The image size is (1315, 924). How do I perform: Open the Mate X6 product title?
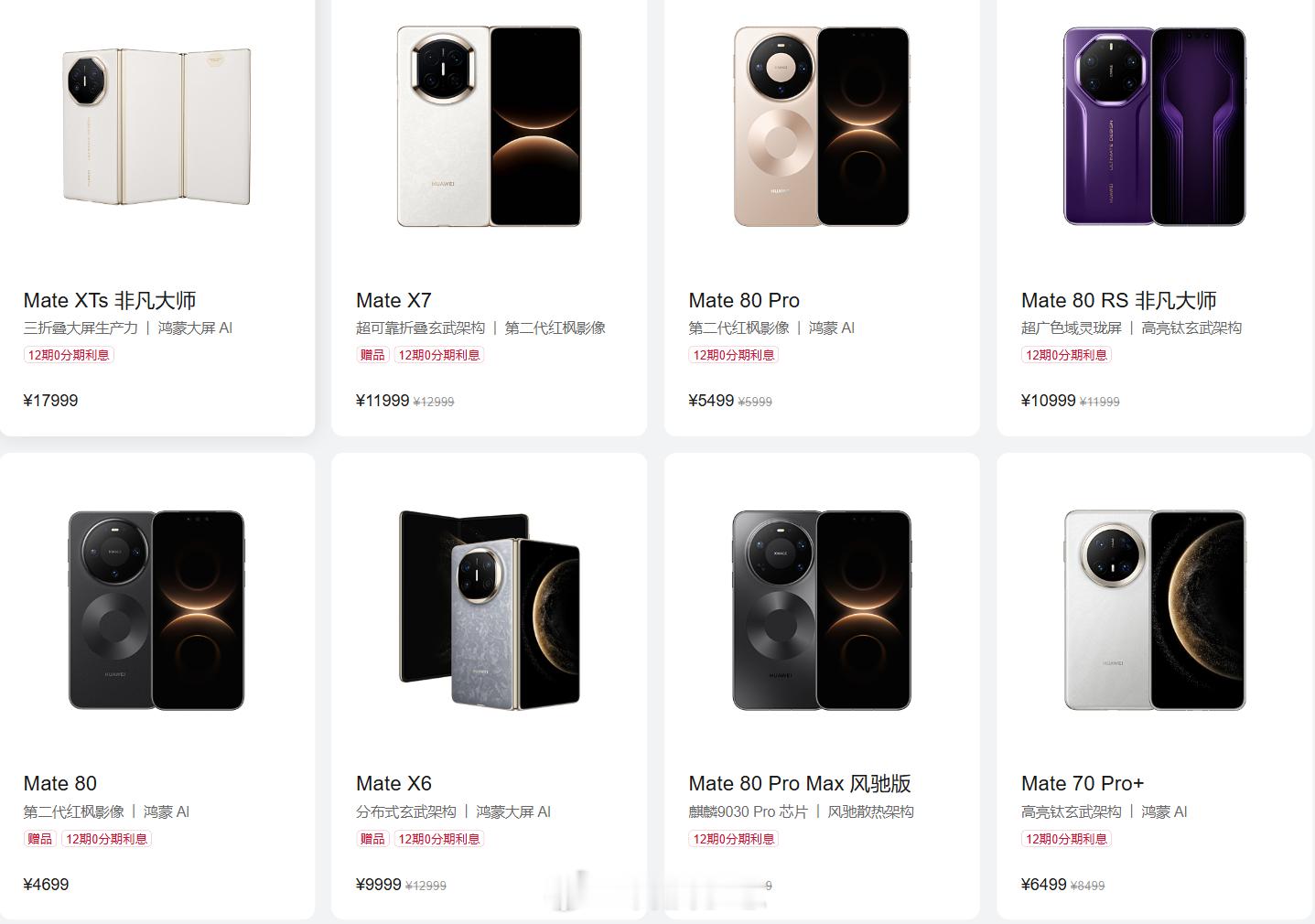tap(393, 783)
